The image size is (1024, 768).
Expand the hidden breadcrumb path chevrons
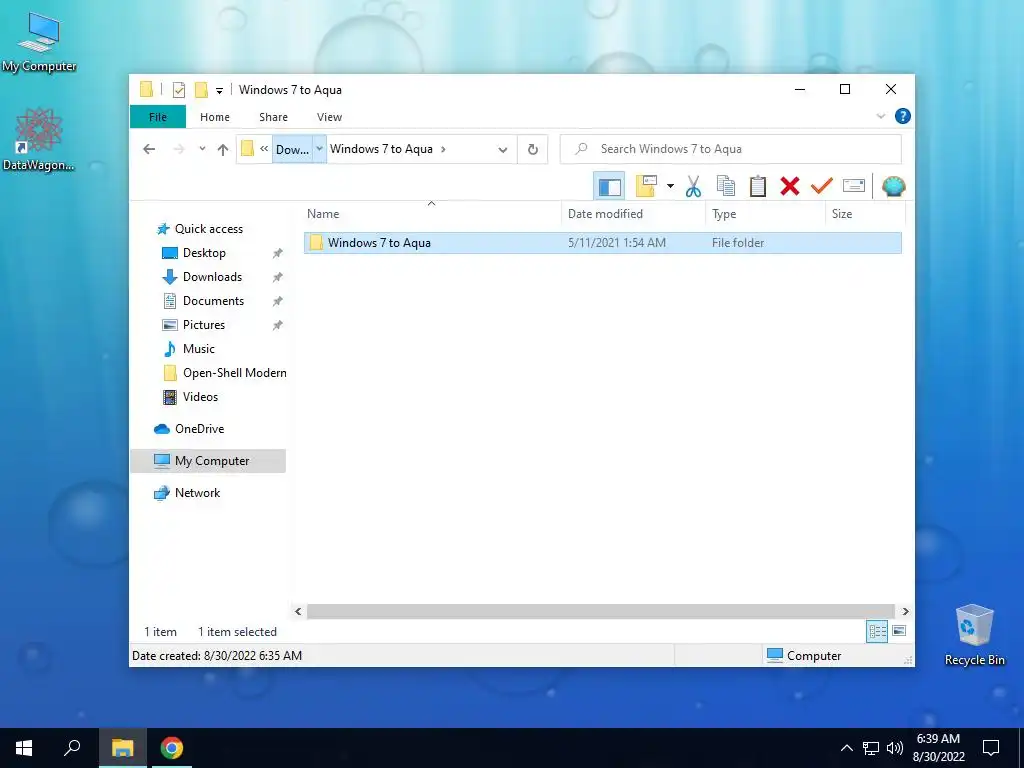point(264,149)
